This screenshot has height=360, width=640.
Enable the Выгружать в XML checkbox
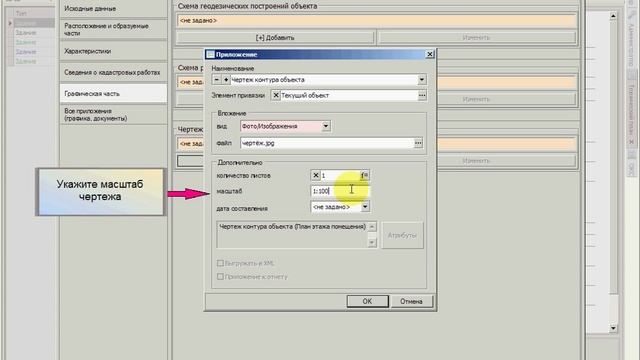(x=220, y=263)
